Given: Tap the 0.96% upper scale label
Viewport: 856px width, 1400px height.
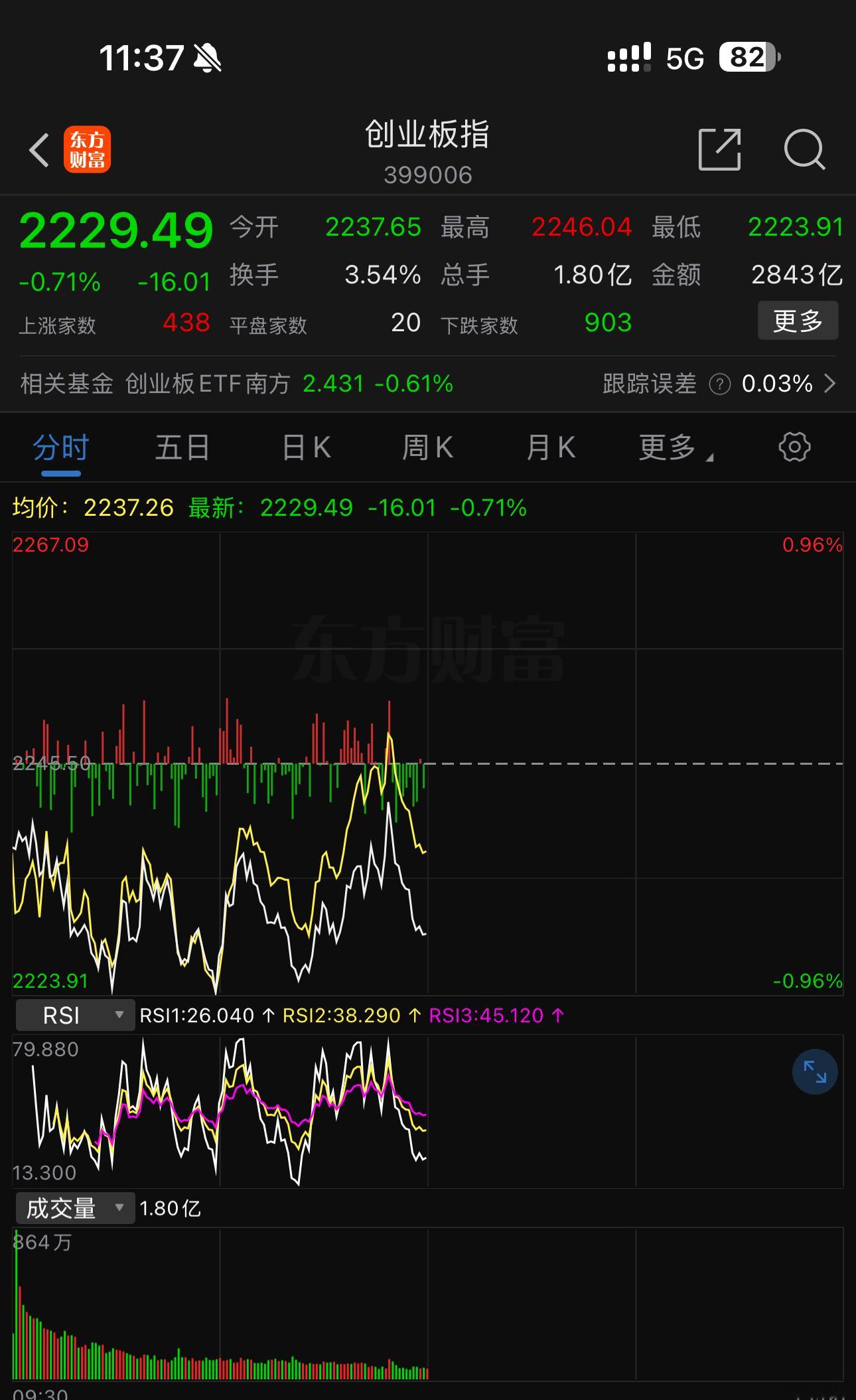Looking at the screenshot, I should tap(812, 545).
